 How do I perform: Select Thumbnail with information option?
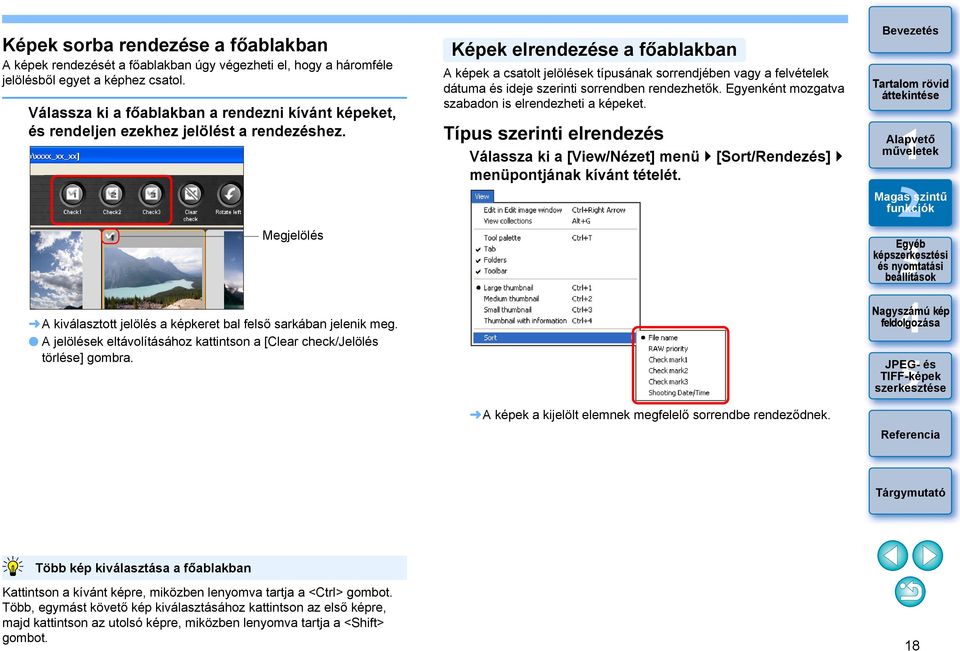point(555,321)
